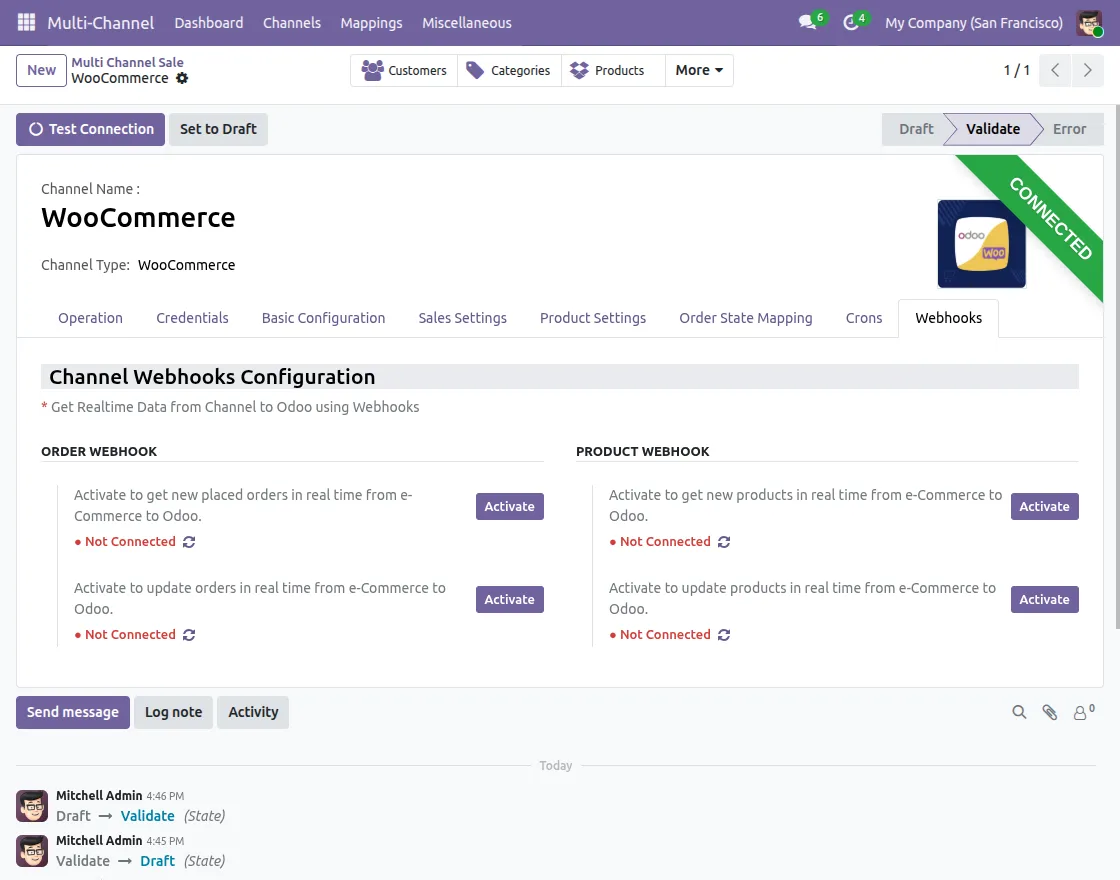The image size is (1120, 880).
Task: Click the New record button
Action: [41, 70]
